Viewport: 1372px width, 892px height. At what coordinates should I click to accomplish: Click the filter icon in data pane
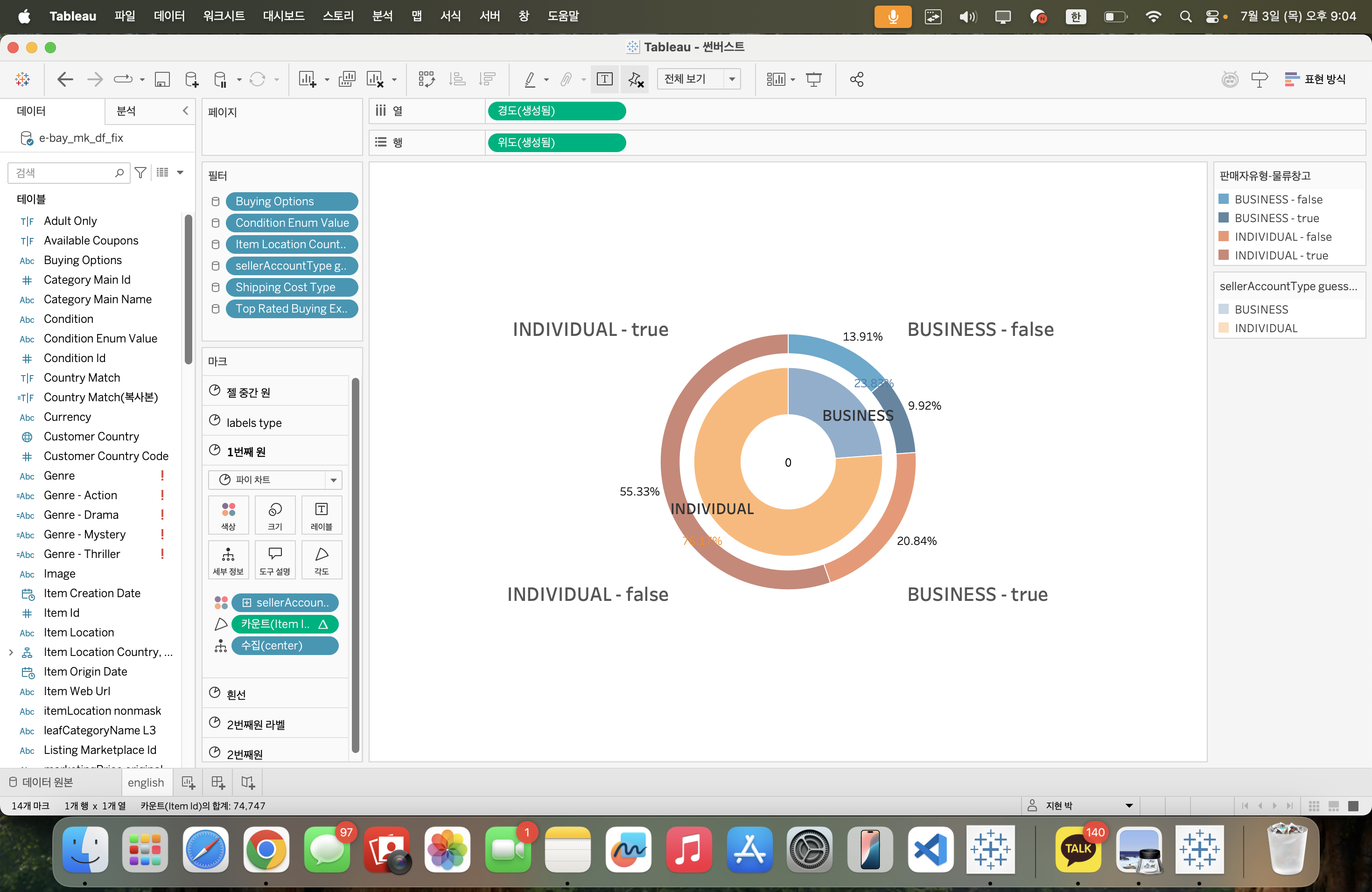pyautogui.click(x=140, y=172)
